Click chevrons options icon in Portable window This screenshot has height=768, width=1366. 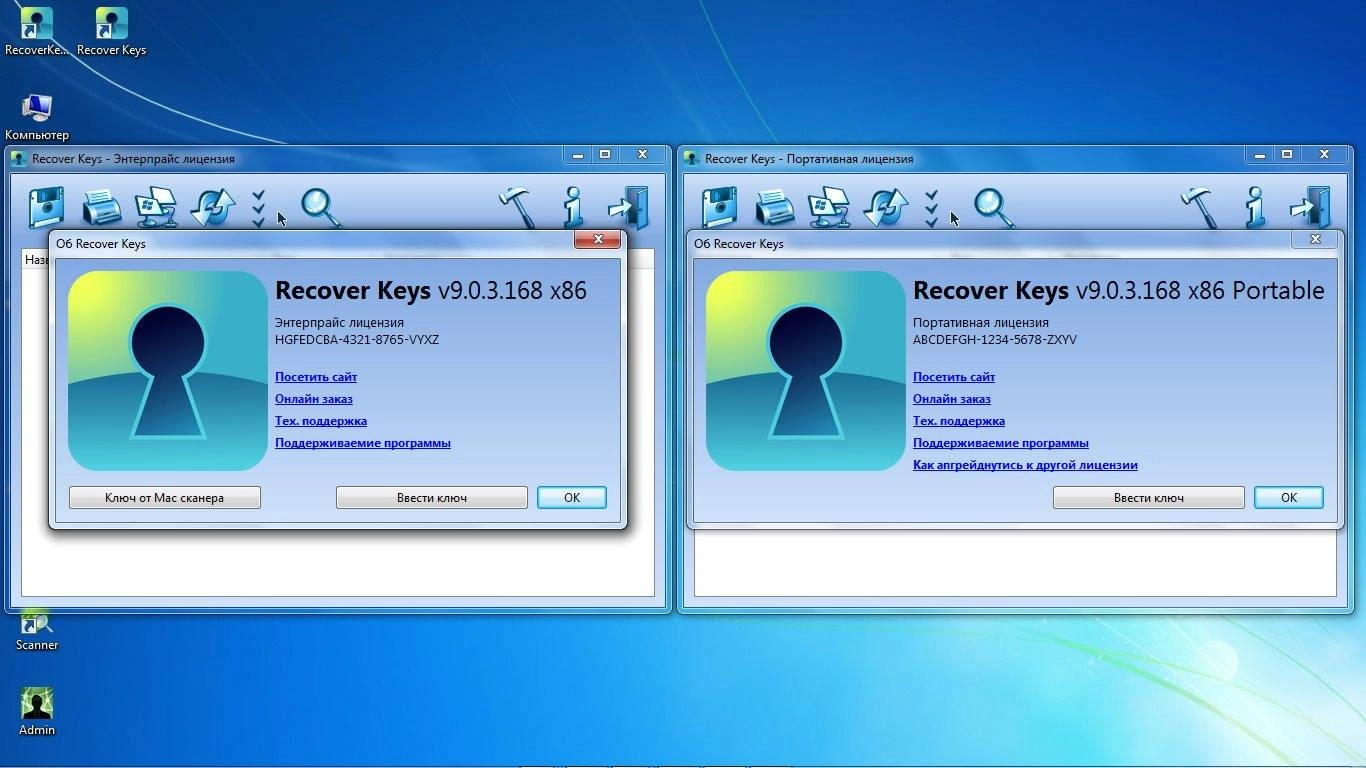pyautogui.click(x=932, y=208)
